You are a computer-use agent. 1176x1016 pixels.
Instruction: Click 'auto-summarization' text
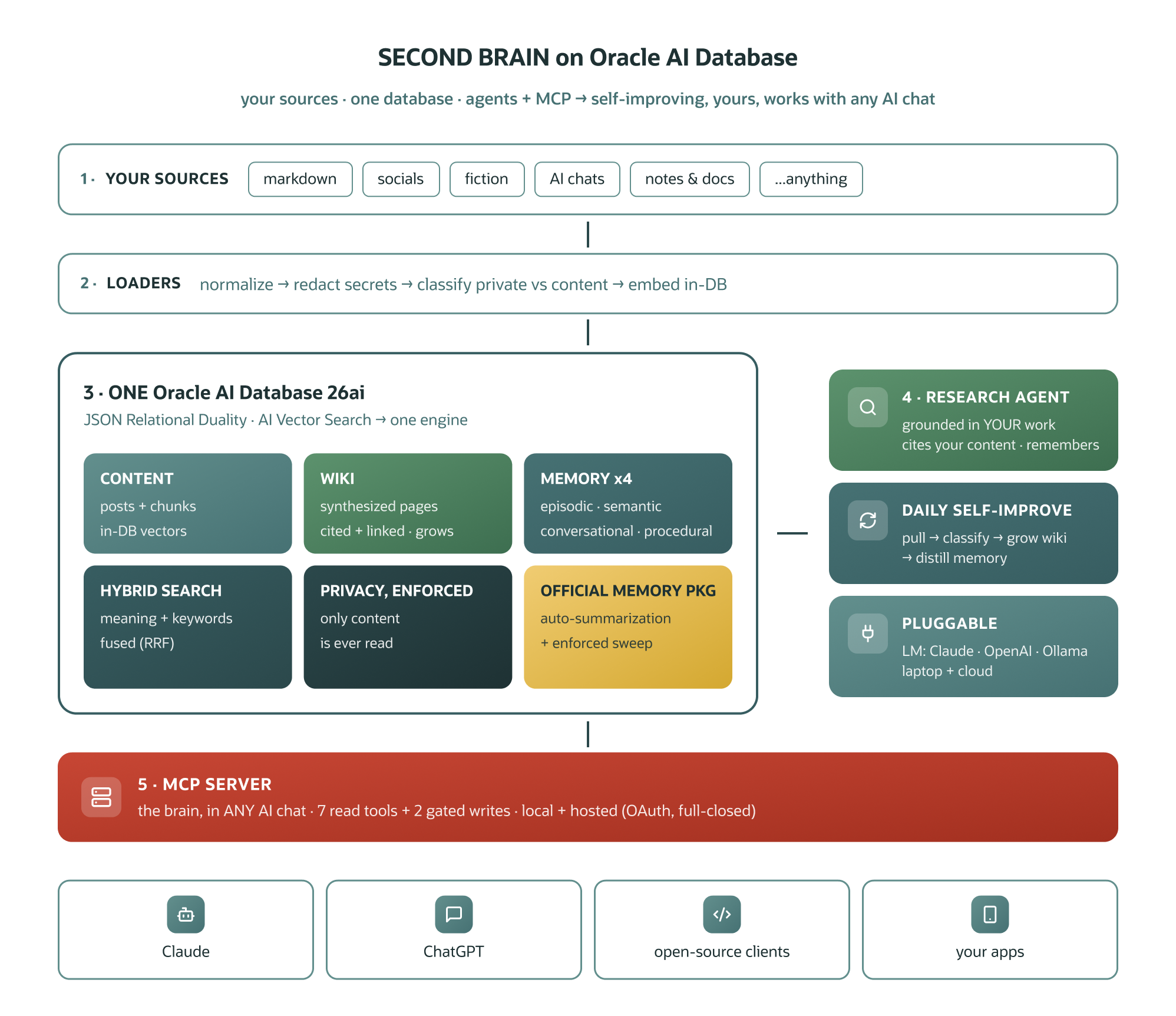click(x=606, y=618)
